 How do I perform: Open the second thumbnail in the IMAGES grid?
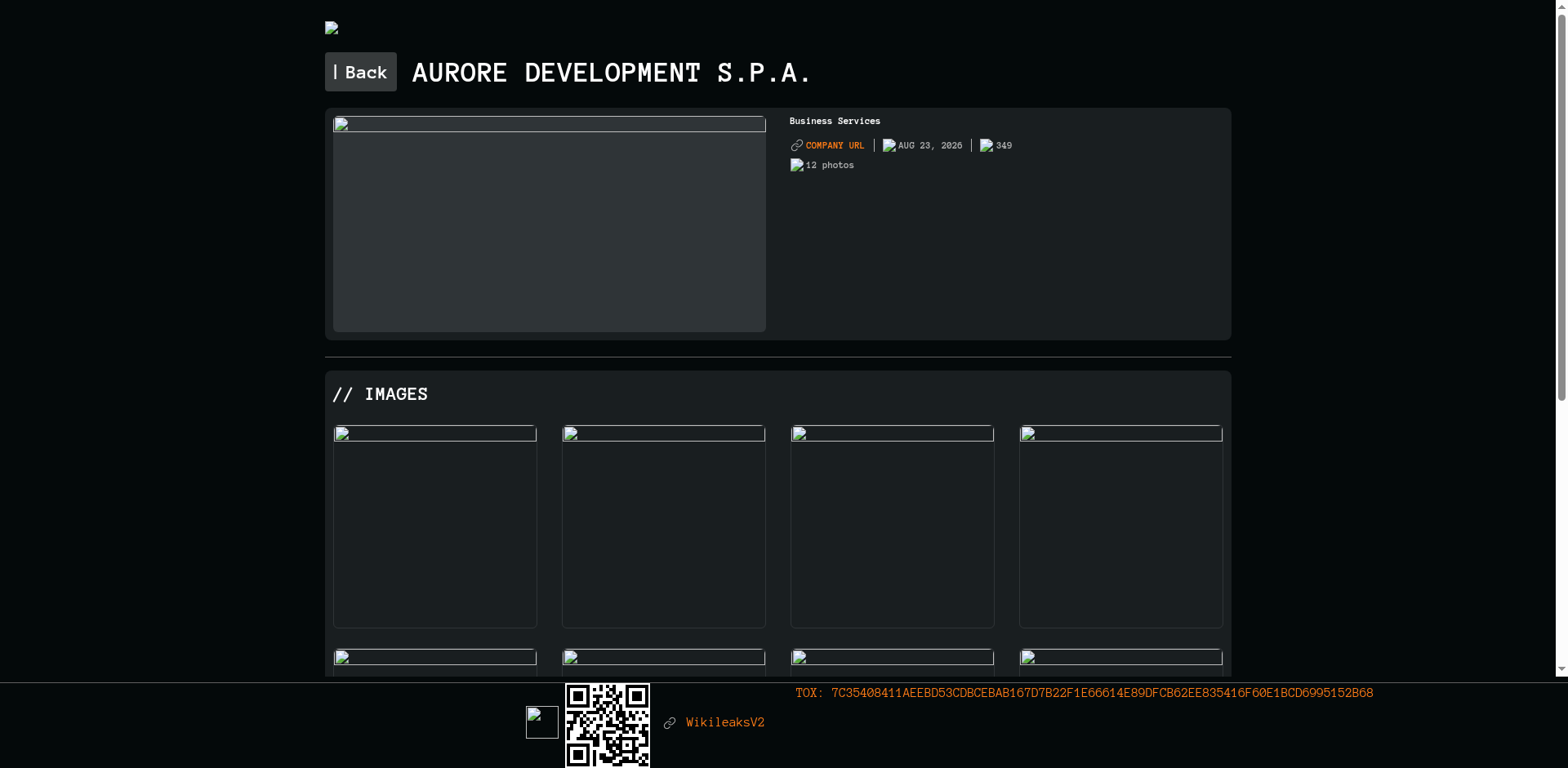[664, 526]
